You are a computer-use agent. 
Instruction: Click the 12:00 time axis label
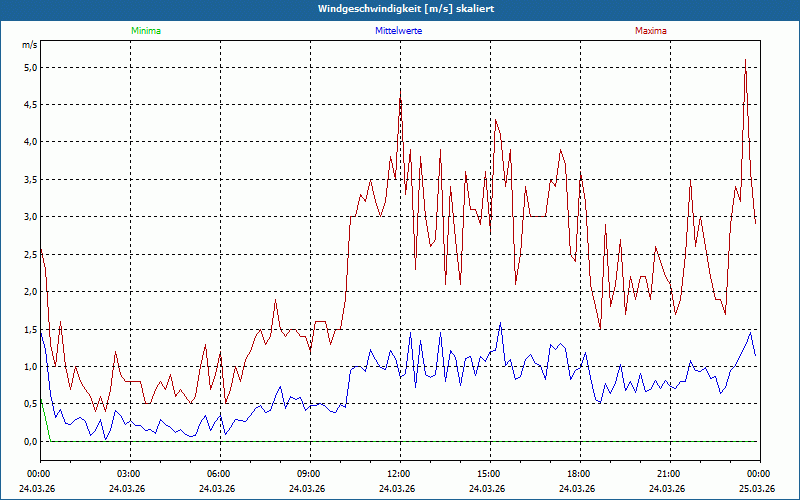click(399, 474)
